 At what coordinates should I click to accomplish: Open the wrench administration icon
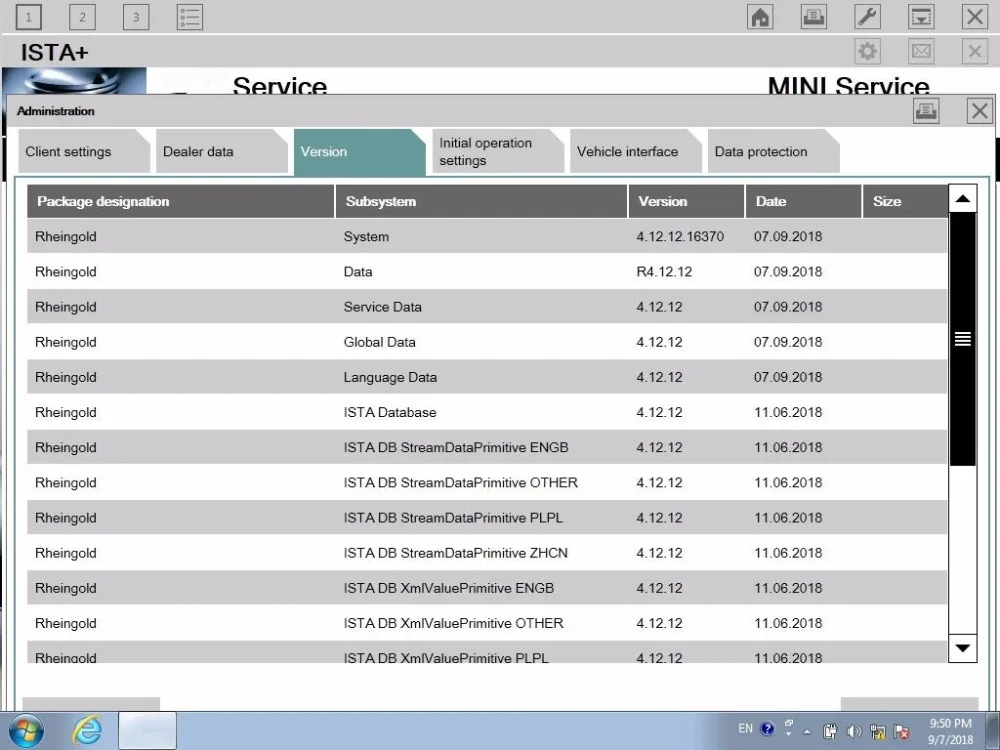coord(867,17)
